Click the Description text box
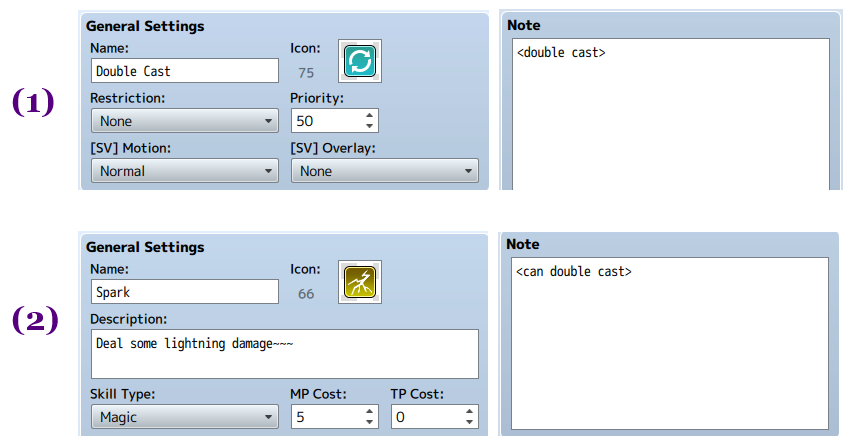 pyautogui.click(x=285, y=354)
